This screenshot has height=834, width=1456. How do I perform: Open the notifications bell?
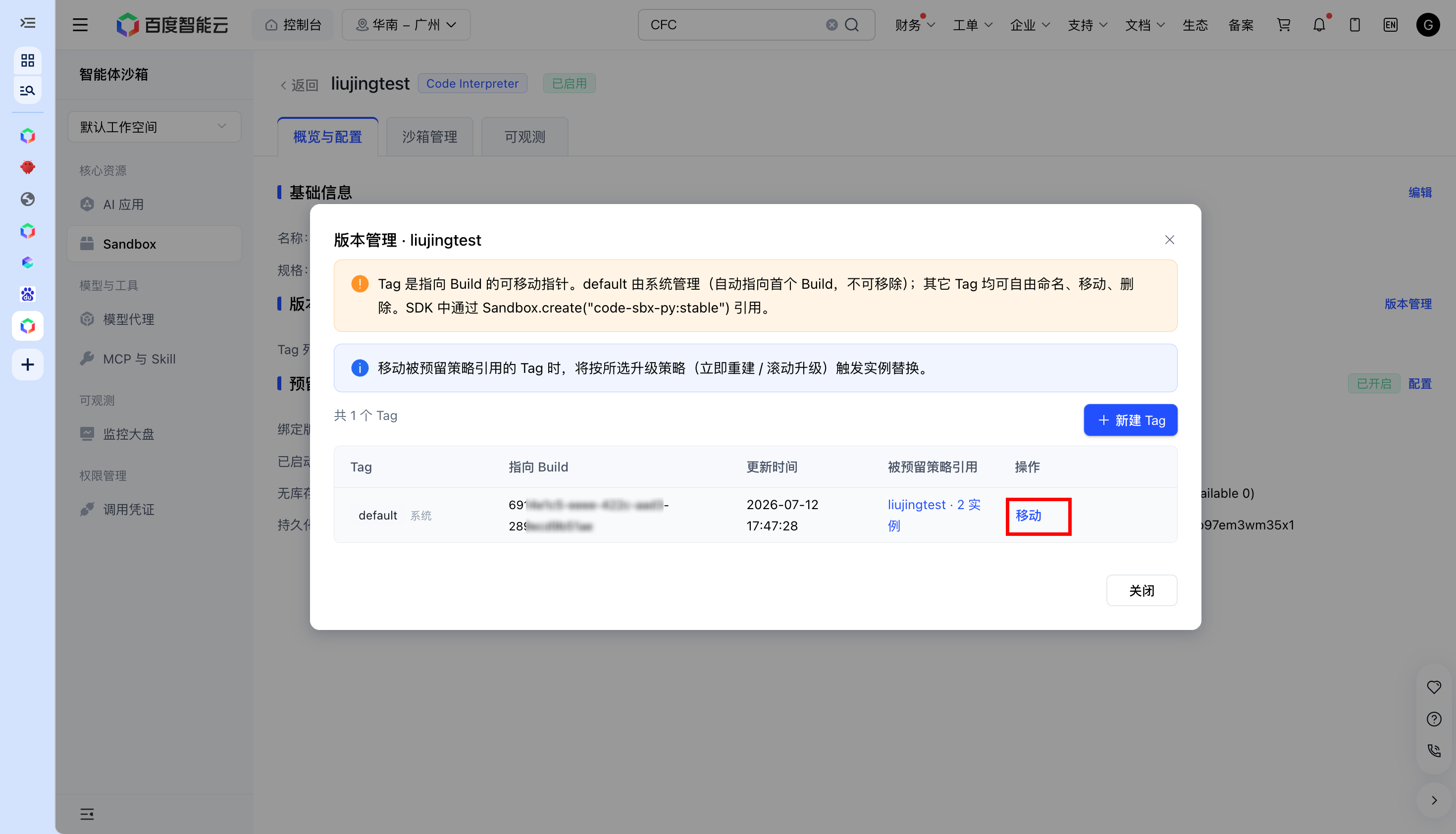(x=1319, y=25)
